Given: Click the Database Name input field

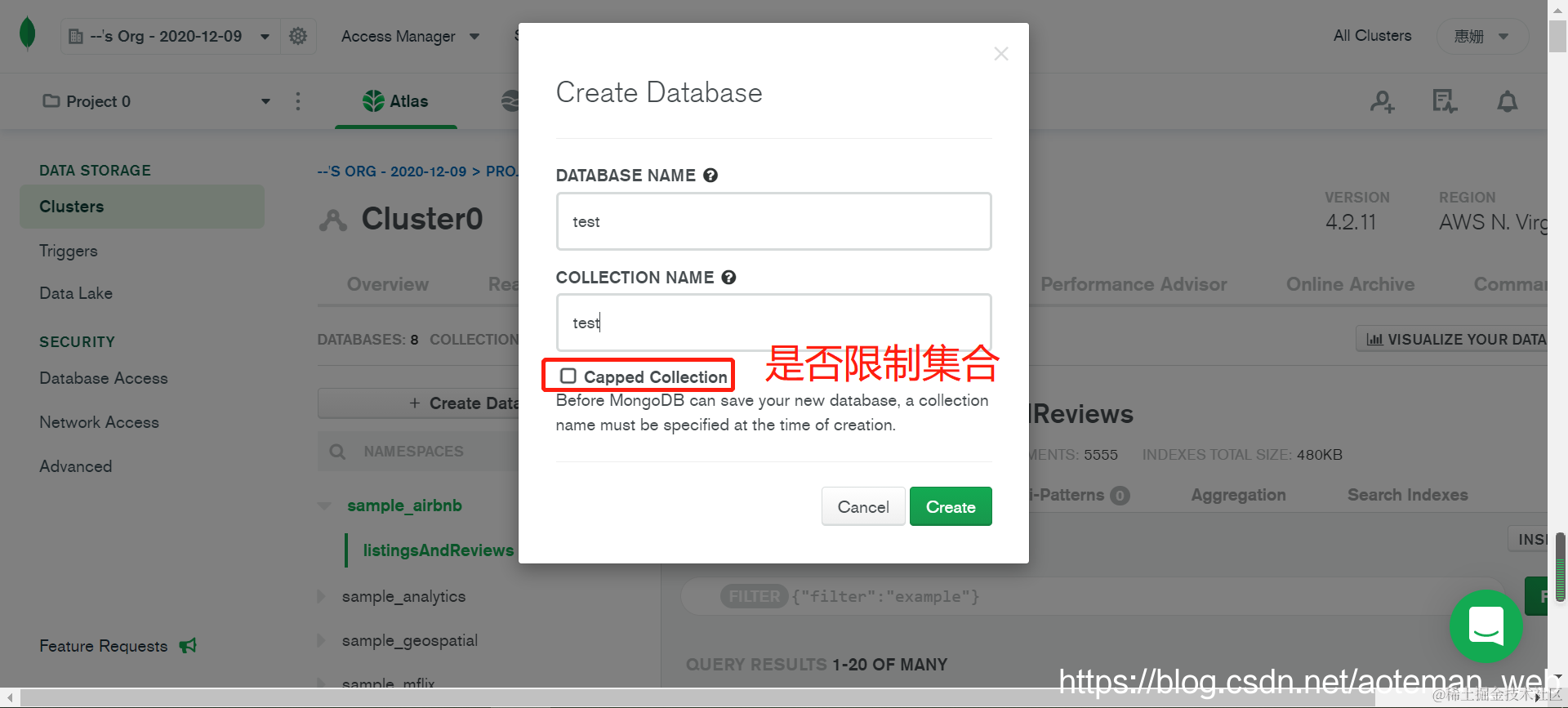Looking at the screenshot, I should (773, 221).
